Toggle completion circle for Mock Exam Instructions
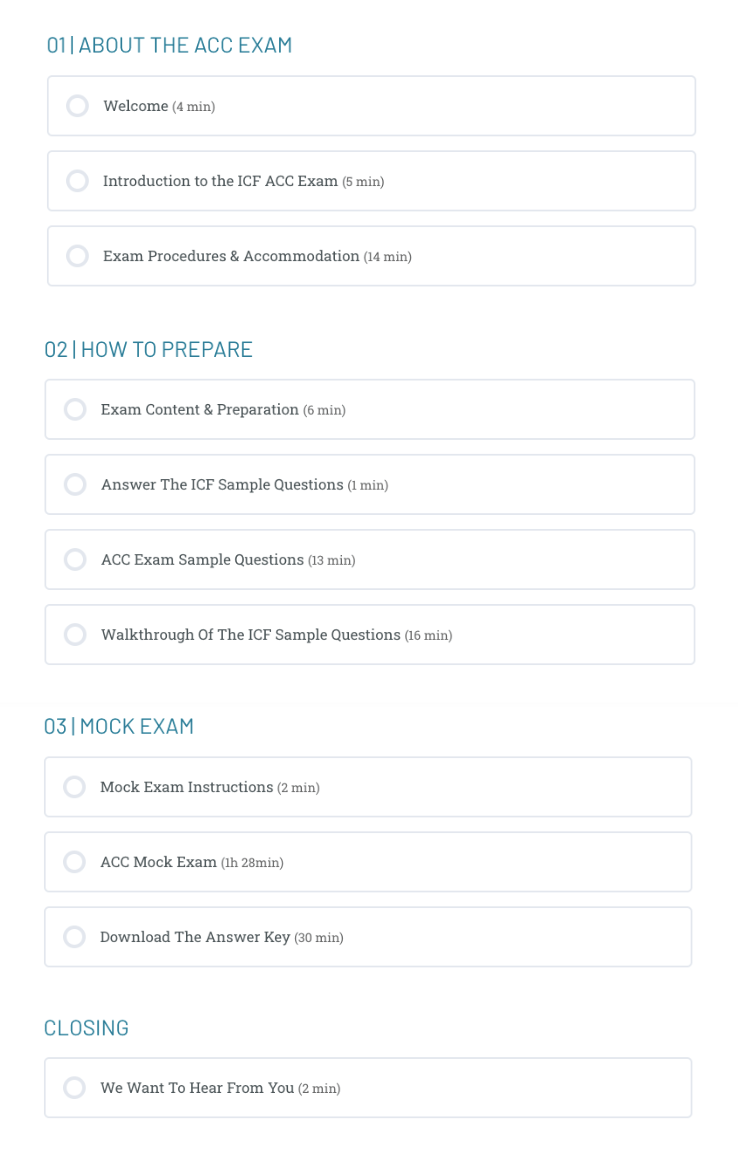Screen dimensions: 738x1156 point(75,787)
